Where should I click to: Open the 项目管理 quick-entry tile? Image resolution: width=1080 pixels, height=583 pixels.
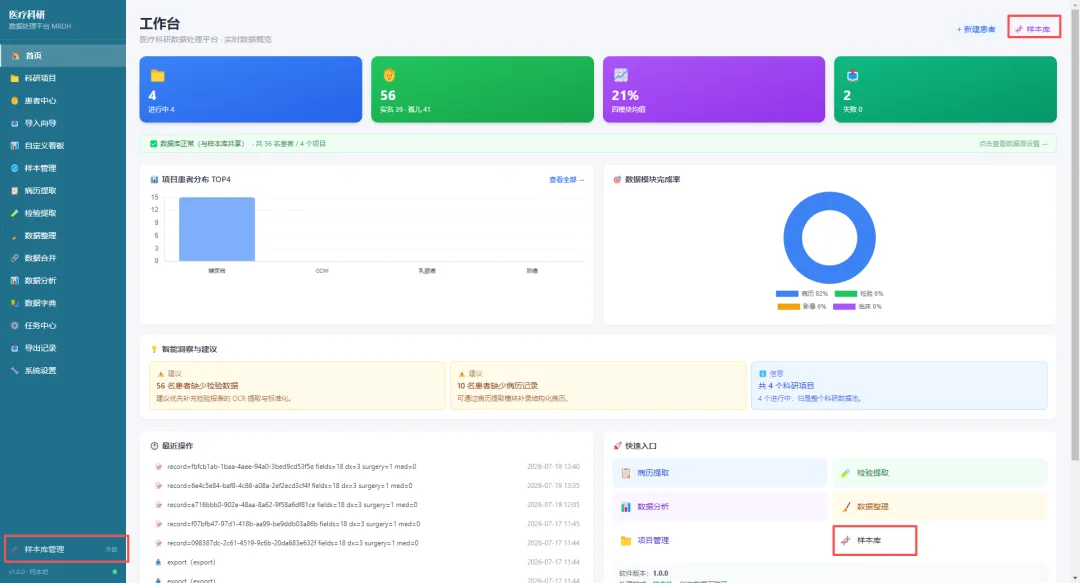pos(720,541)
